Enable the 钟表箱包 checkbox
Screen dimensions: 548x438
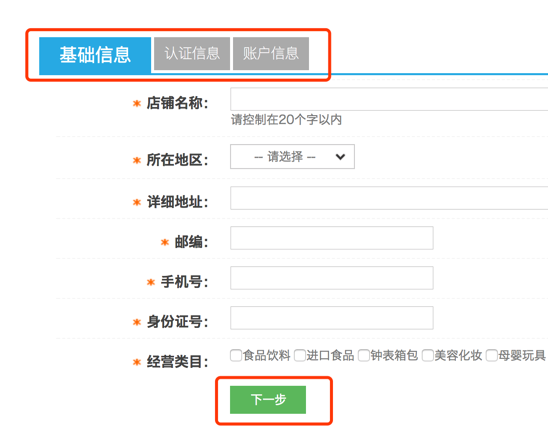point(364,356)
